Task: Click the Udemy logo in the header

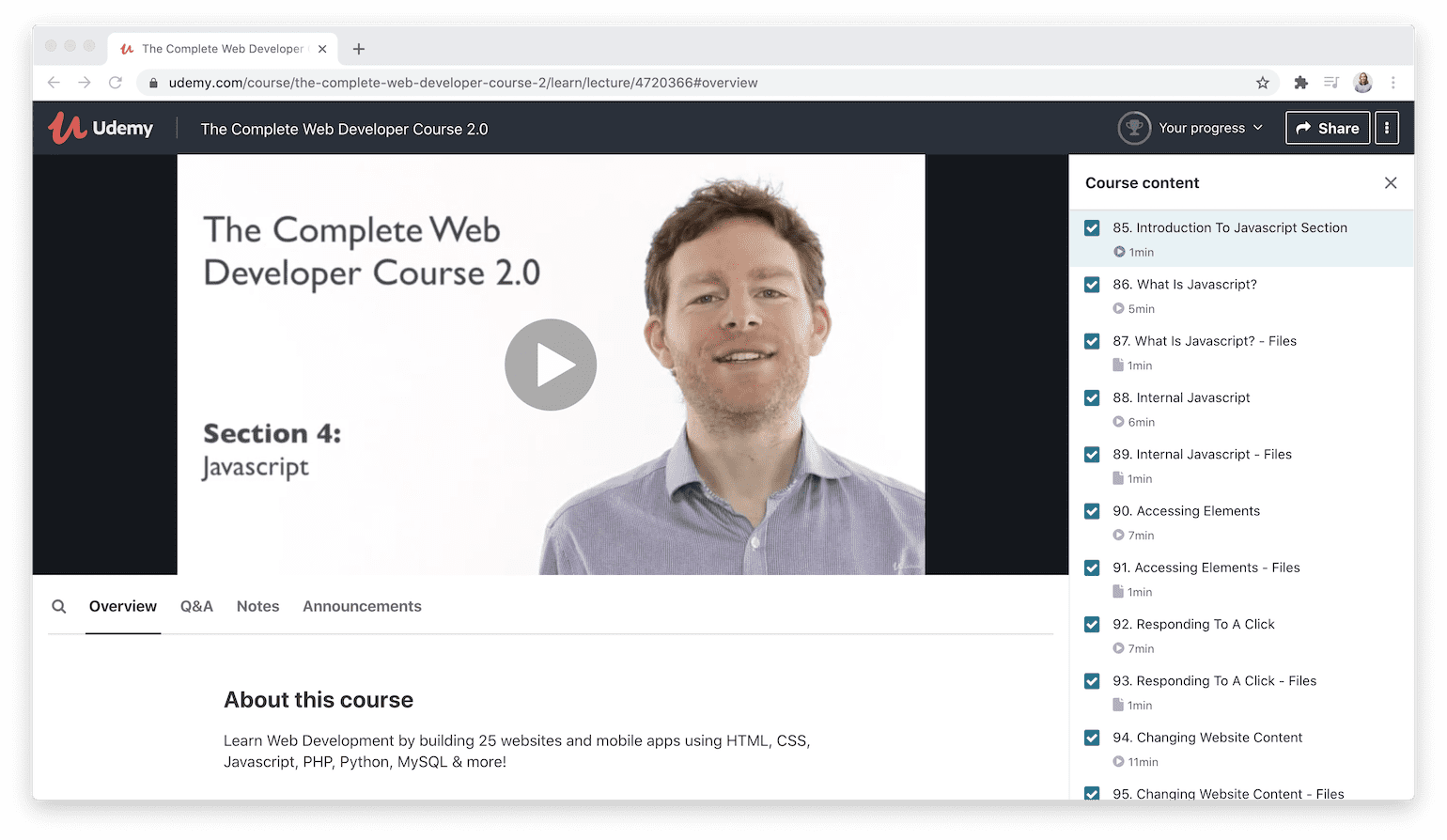Action: [x=101, y=128]
